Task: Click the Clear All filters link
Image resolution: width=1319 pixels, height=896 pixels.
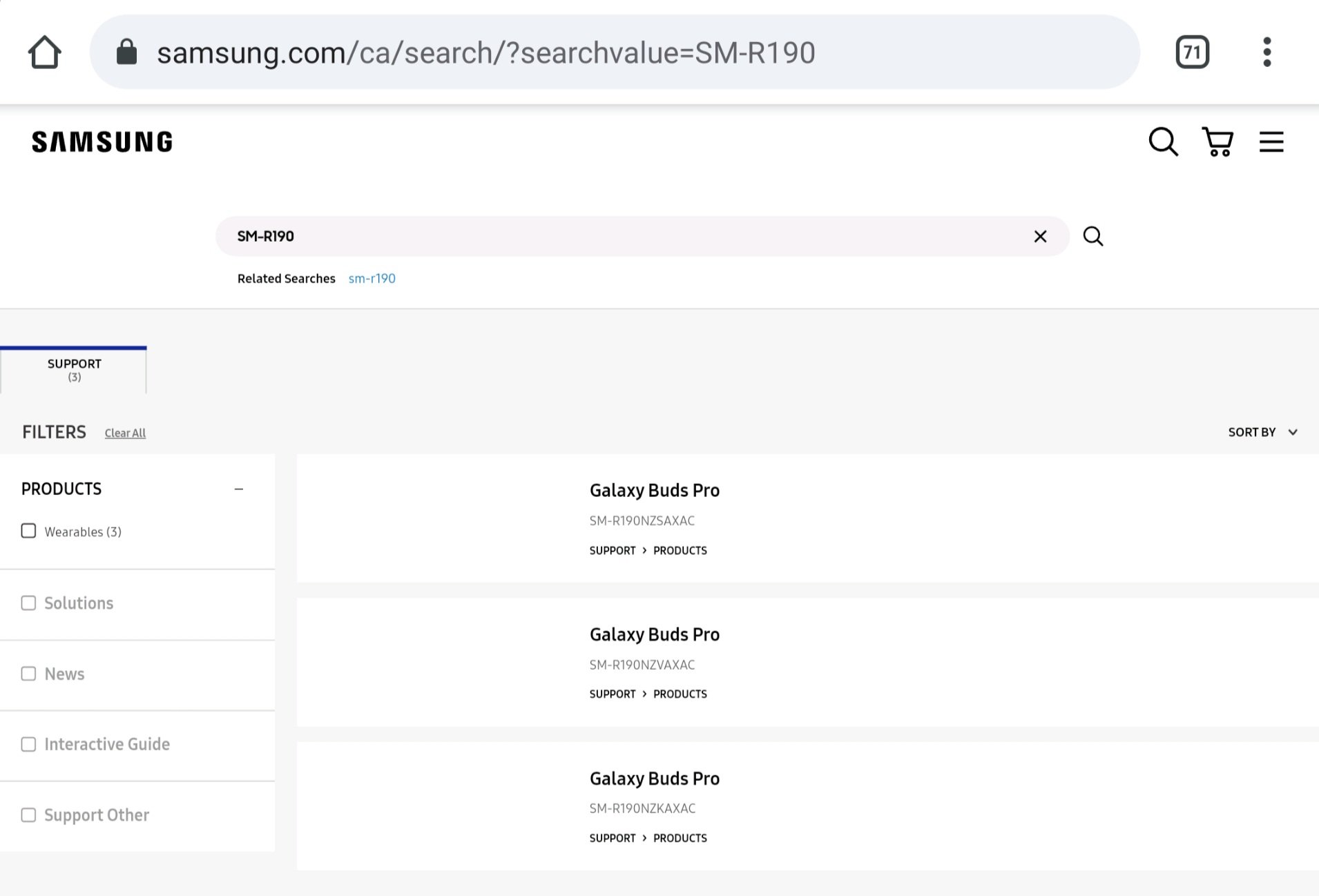Action: pos(125,433)
